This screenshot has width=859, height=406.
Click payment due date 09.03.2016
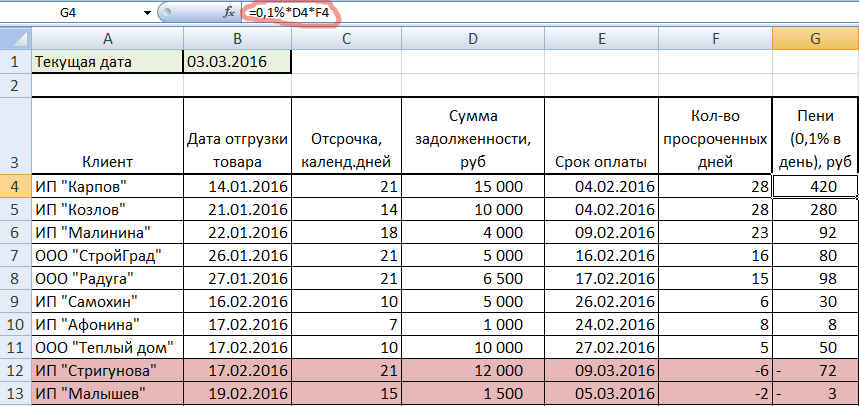[602, 370]
